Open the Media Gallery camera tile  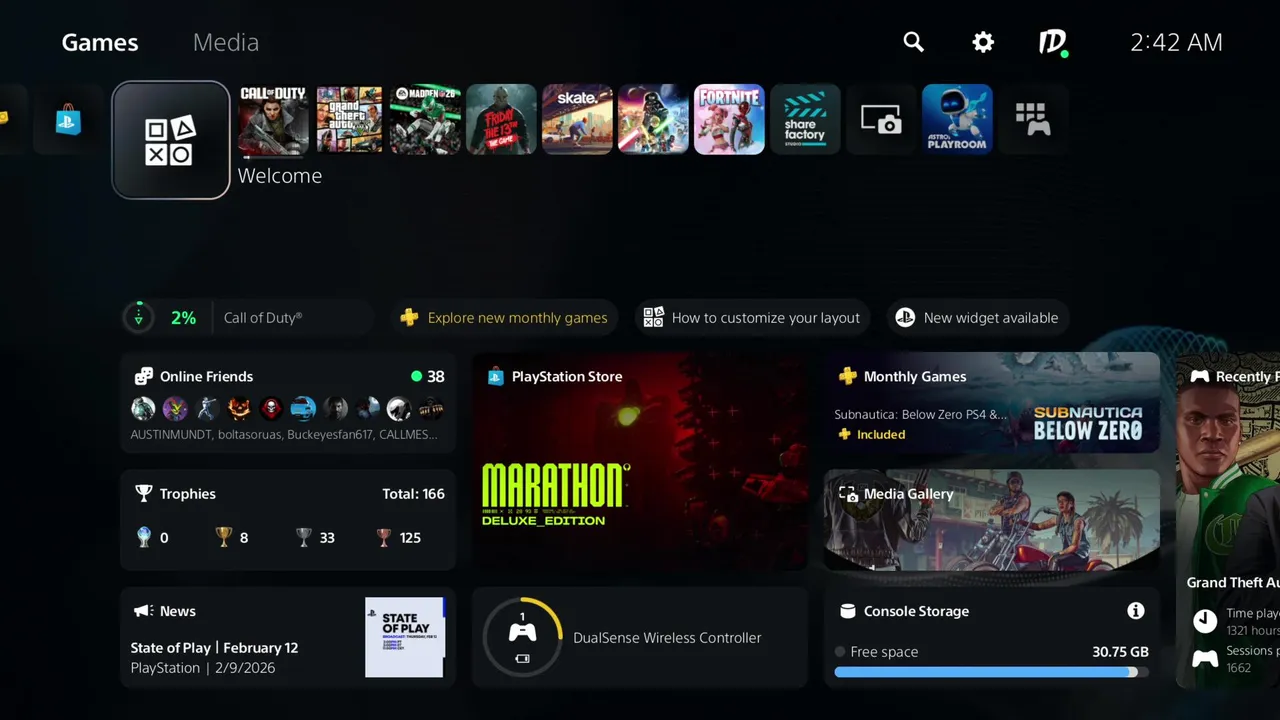point(881,119)
